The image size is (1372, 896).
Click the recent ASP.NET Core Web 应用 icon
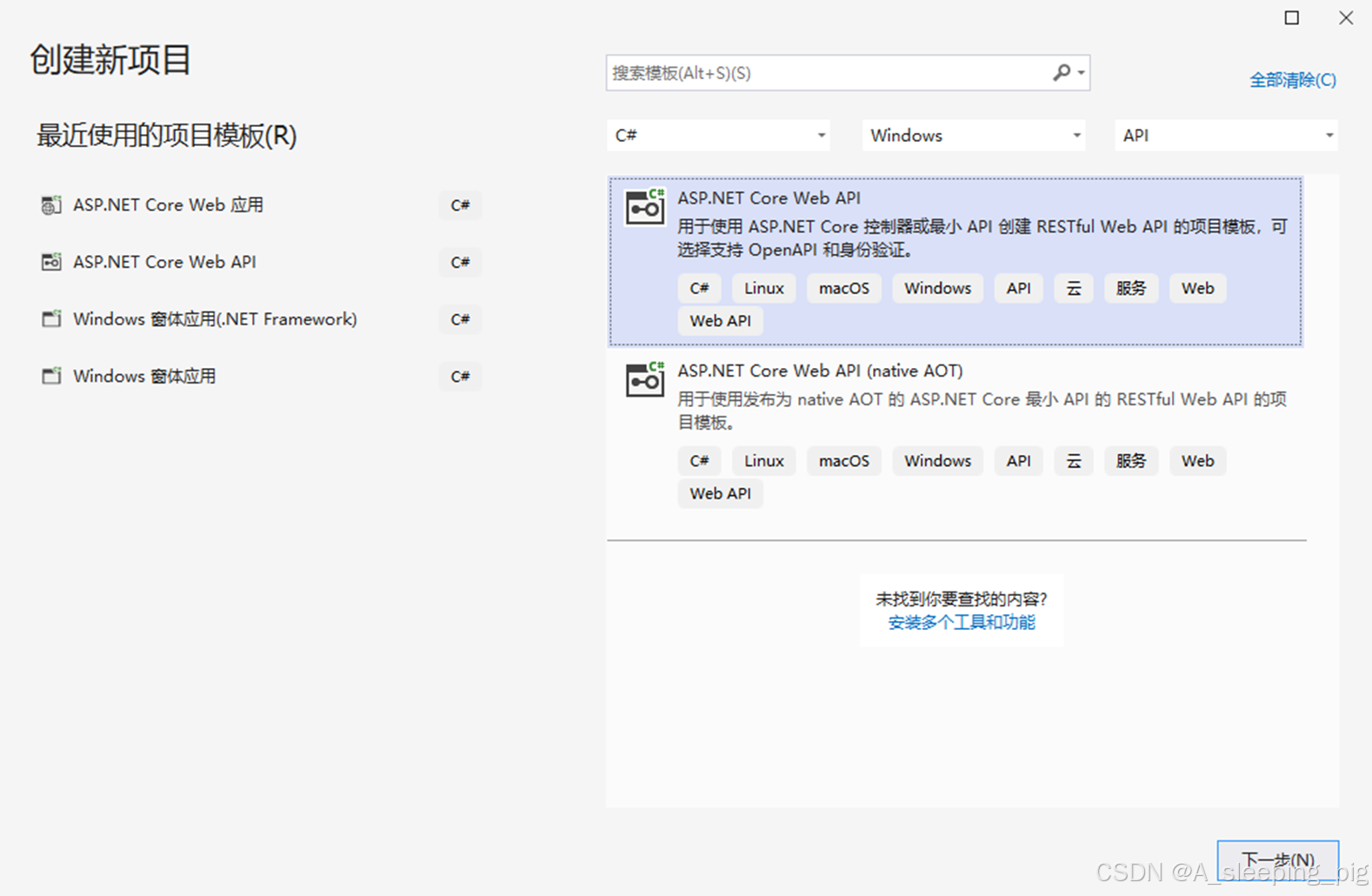click(x=51, y=205)
